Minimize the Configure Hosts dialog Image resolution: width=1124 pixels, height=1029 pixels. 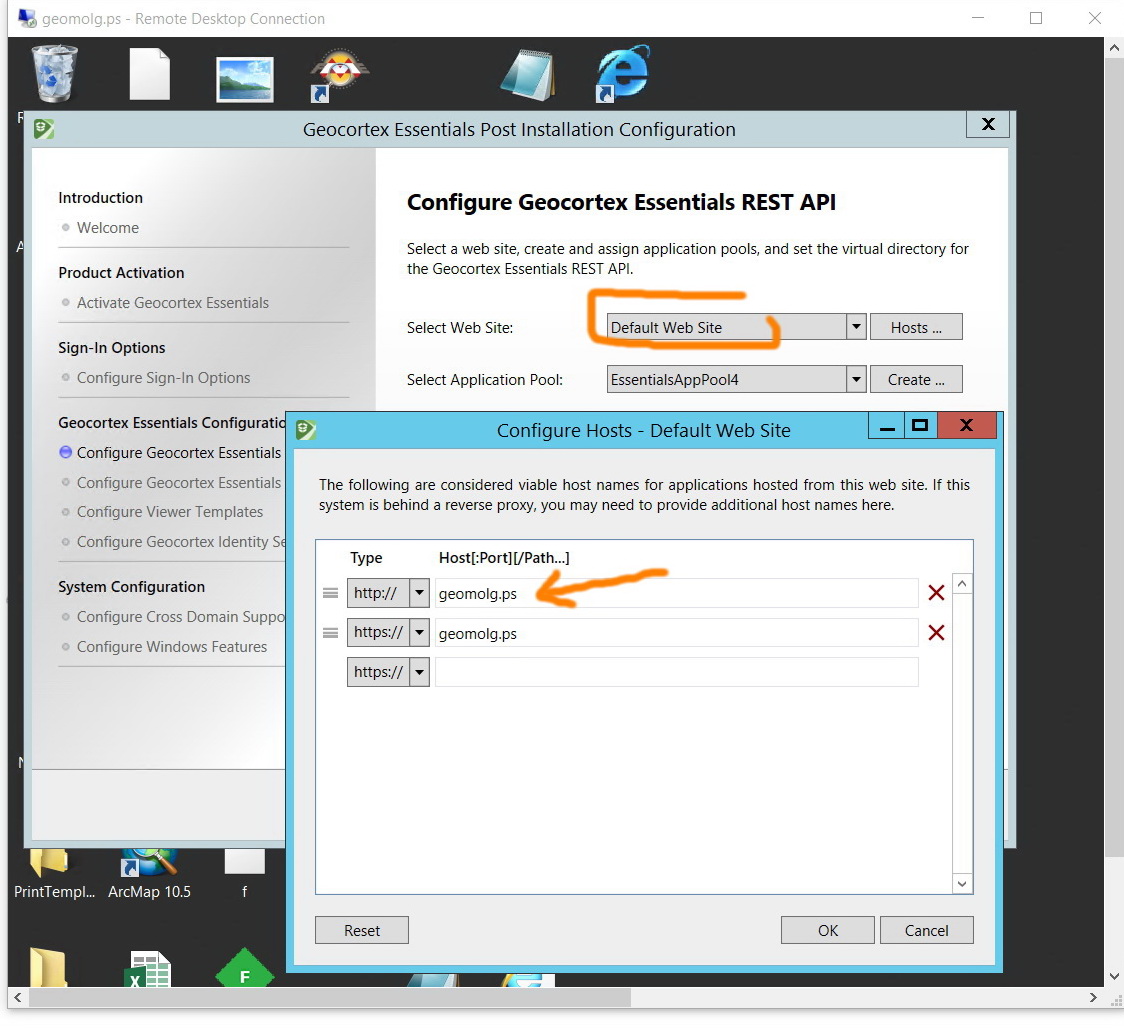(887, 425)
